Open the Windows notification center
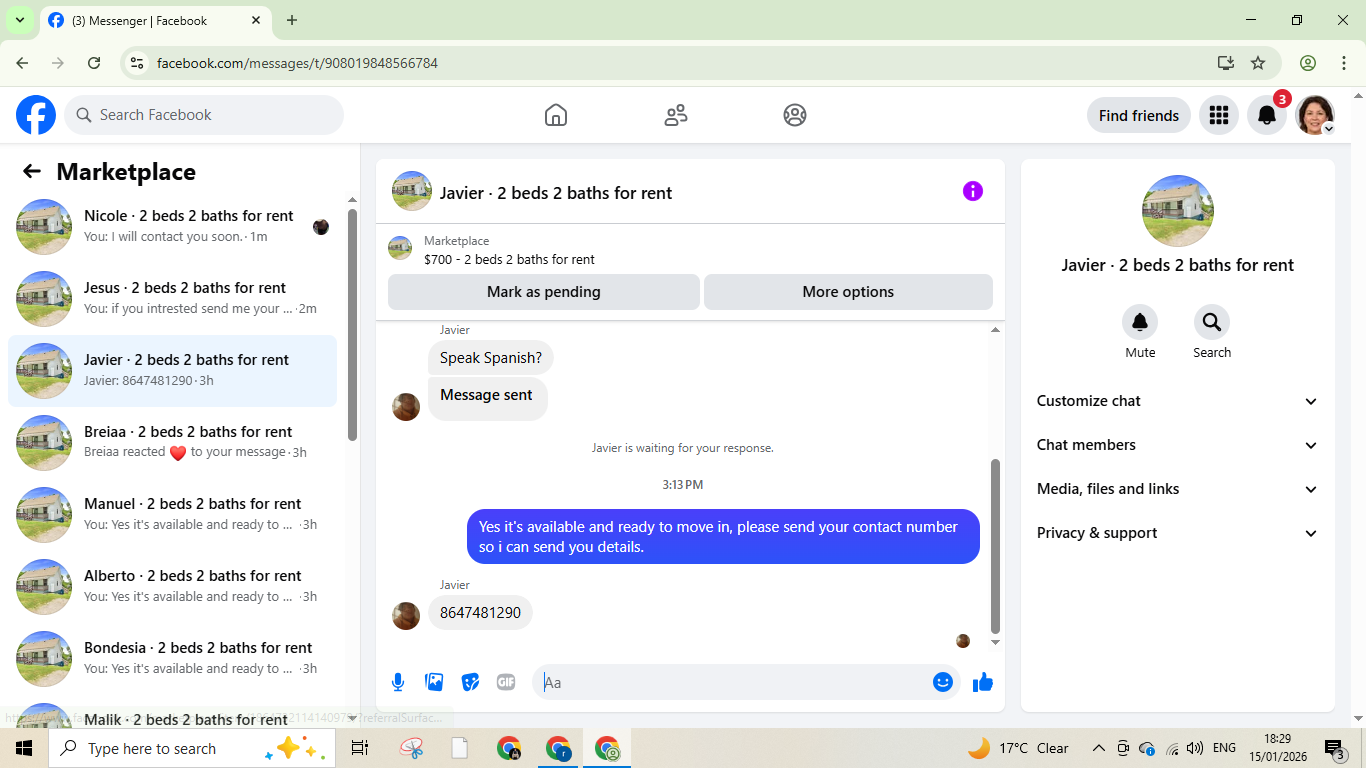Viewport: 1366px width, 768px height. point(1334,748)
